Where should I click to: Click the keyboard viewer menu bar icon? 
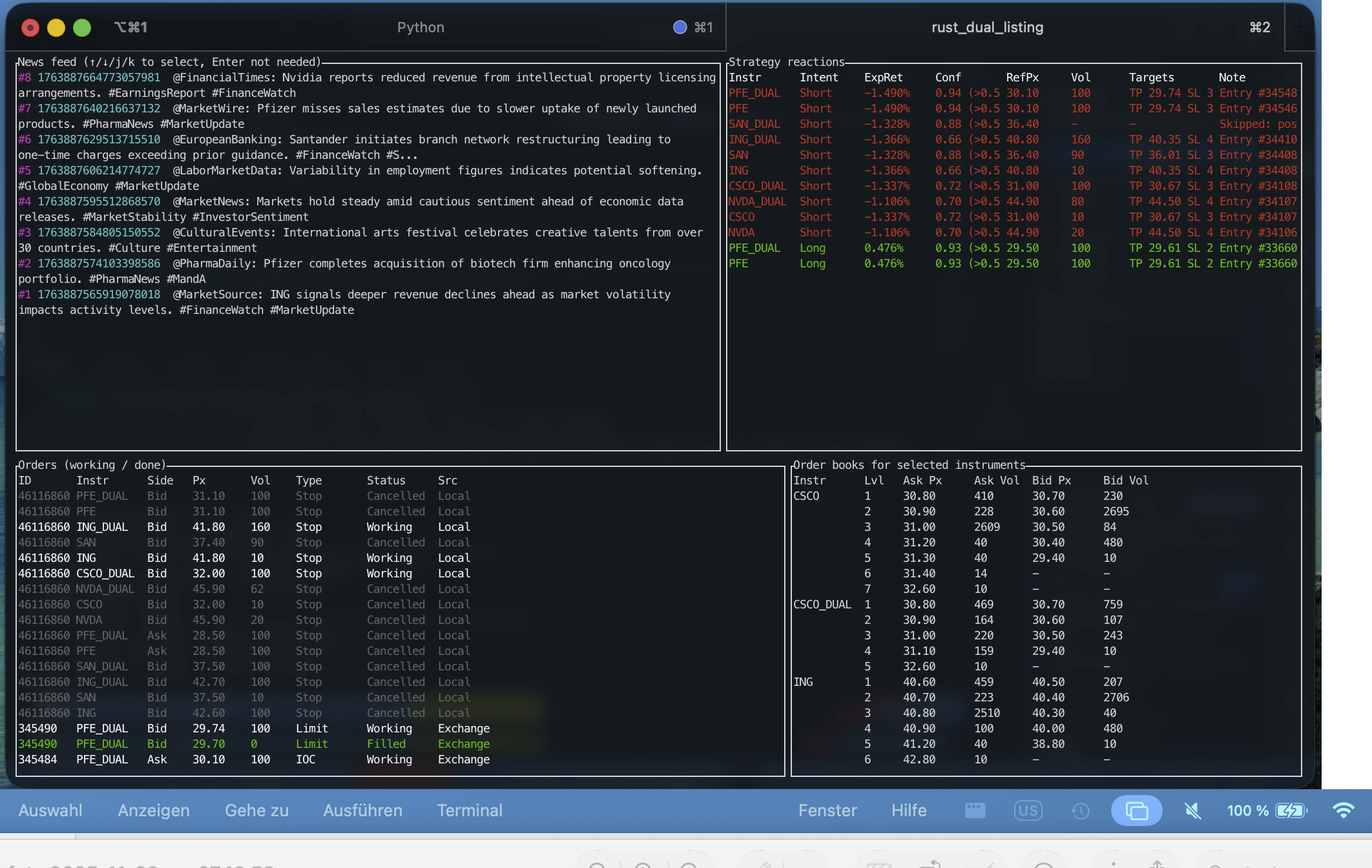tap(975, 811)
